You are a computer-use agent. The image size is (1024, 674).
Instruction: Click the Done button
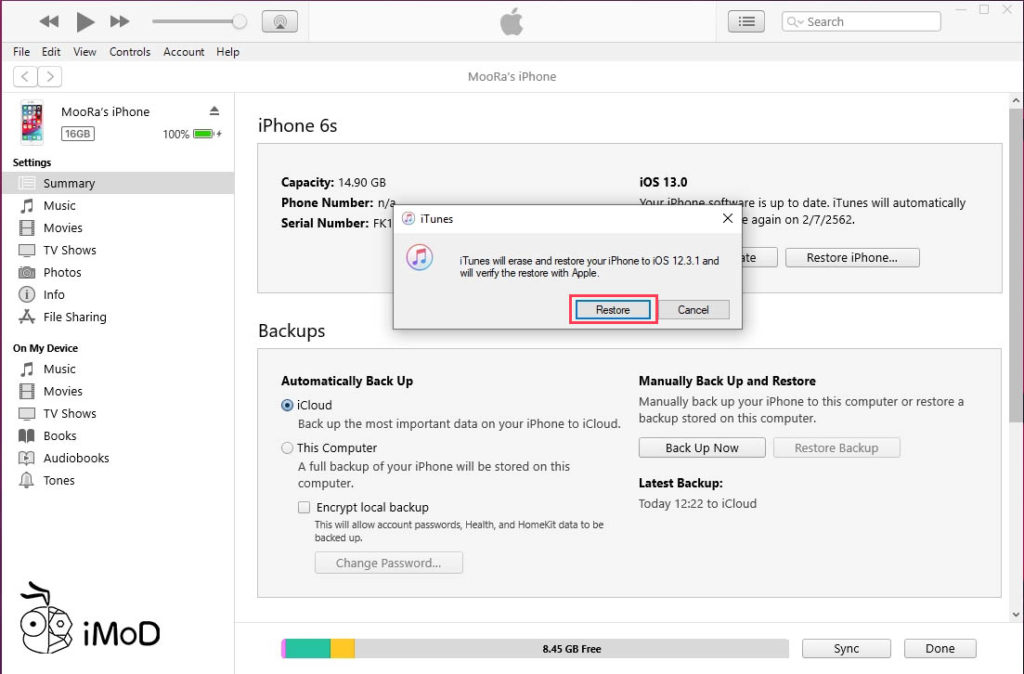(x=940, y=649)
